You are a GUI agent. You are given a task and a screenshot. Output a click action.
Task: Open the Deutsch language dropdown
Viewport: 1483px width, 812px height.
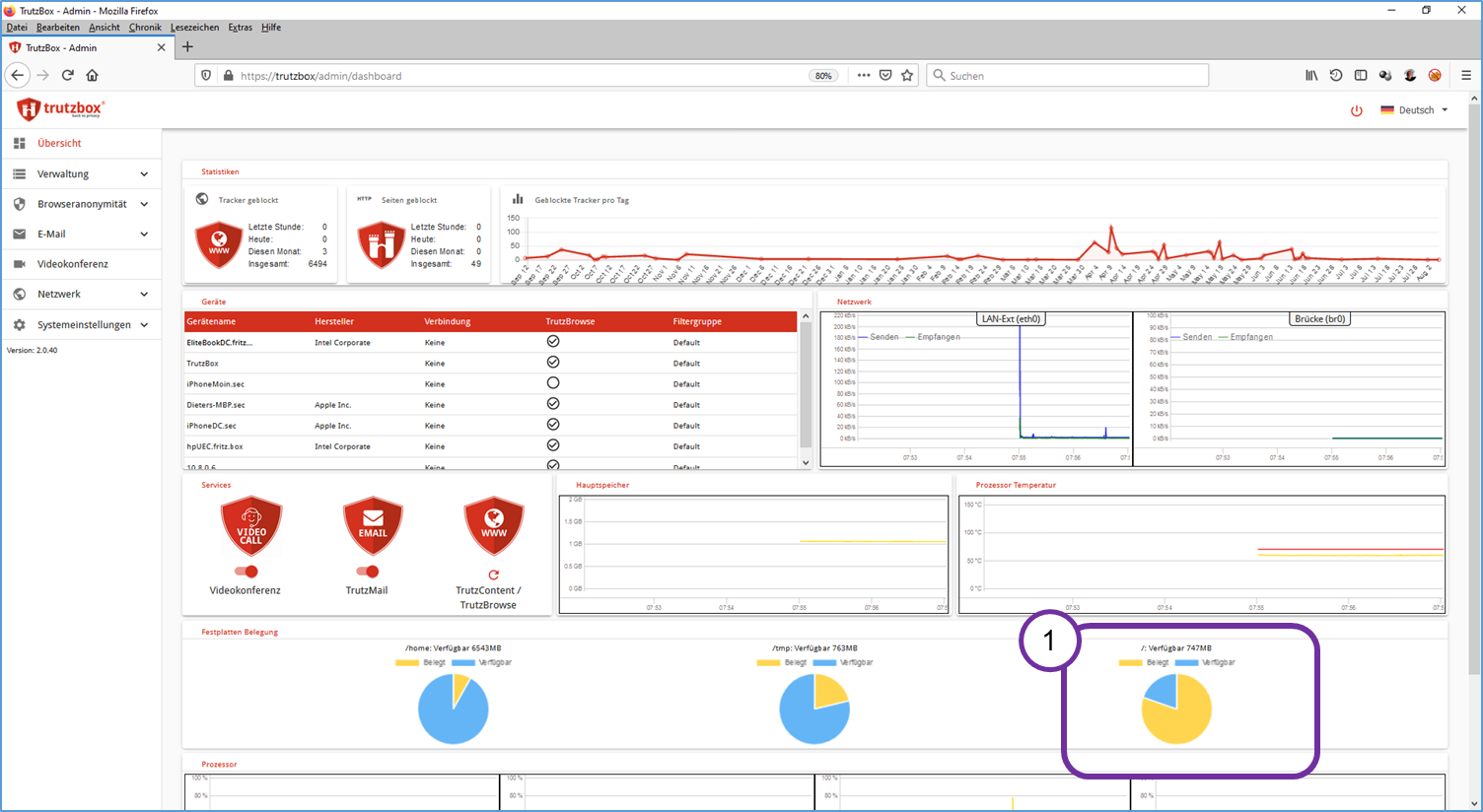click(1415, 110)
